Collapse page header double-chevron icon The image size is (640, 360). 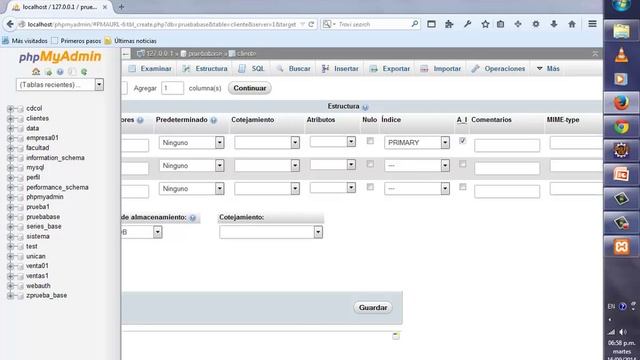coord(595,53)
